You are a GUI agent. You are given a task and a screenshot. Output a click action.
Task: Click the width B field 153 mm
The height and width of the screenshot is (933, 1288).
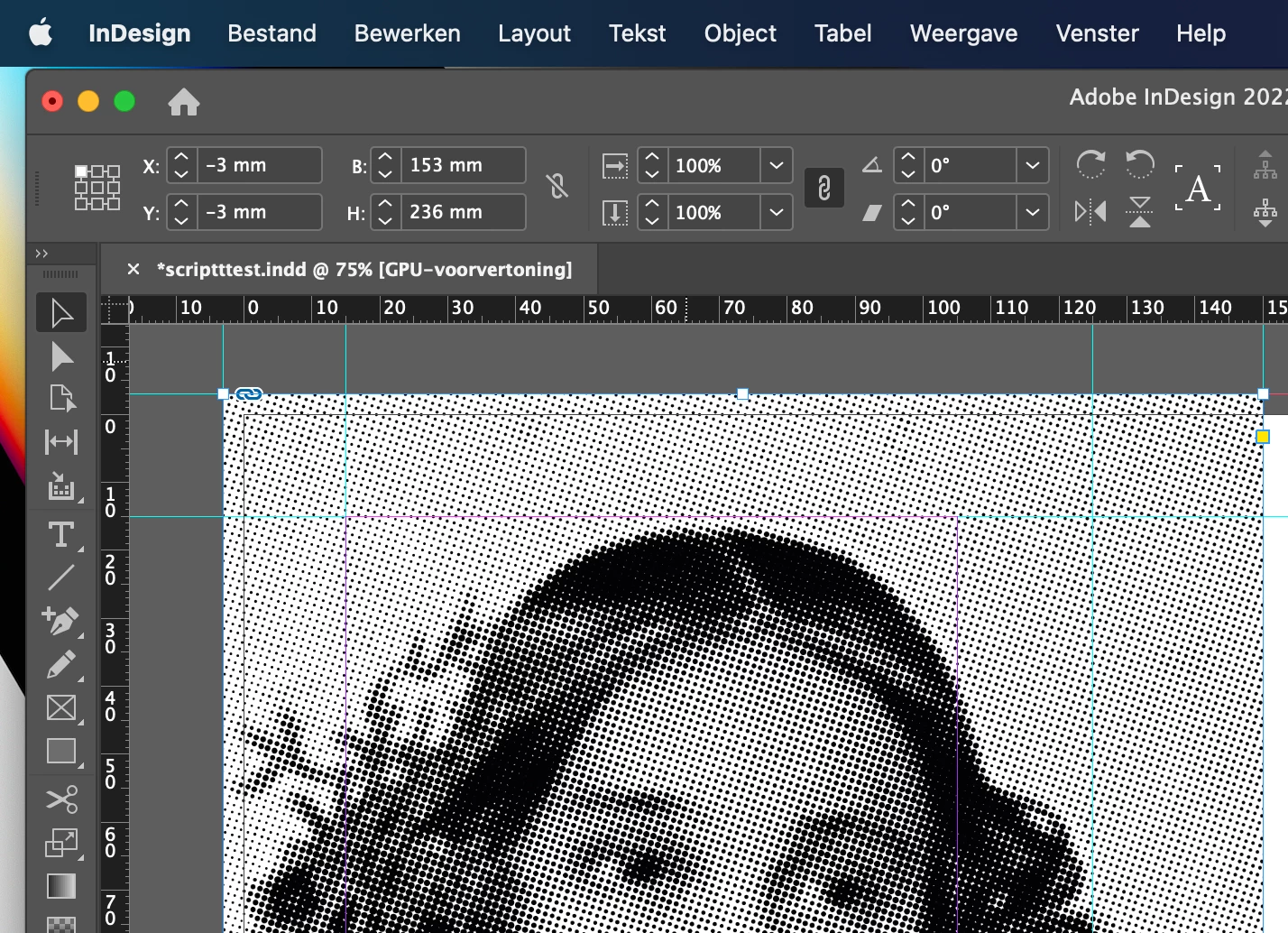pyautogui.click(x=463, y=165)
